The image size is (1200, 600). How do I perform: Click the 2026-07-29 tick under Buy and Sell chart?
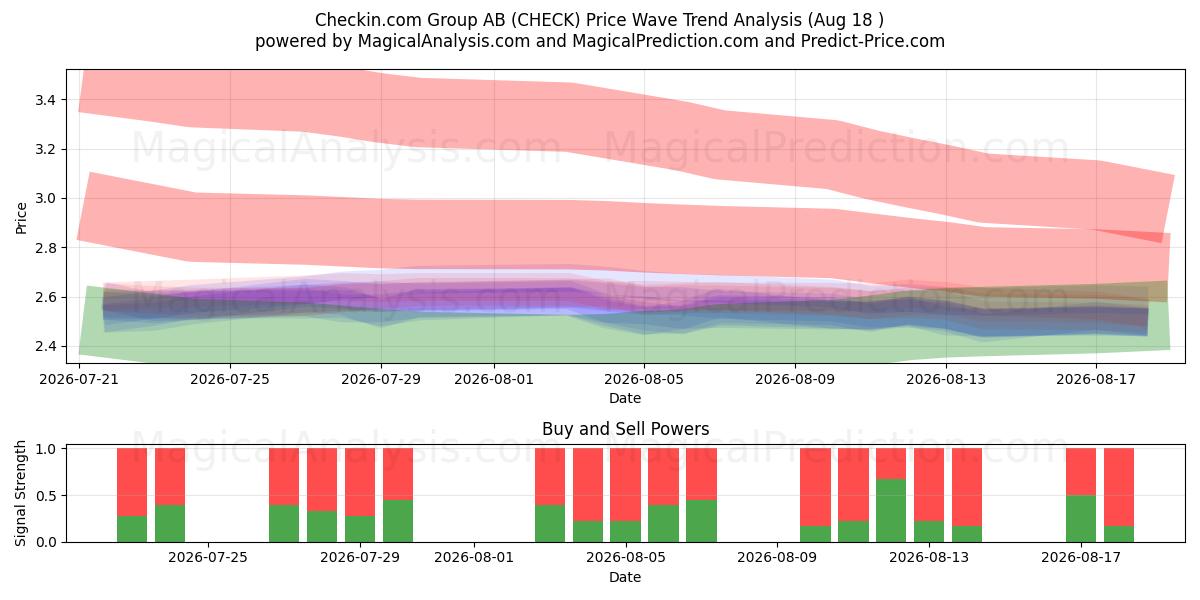click(x=360, y=558)
